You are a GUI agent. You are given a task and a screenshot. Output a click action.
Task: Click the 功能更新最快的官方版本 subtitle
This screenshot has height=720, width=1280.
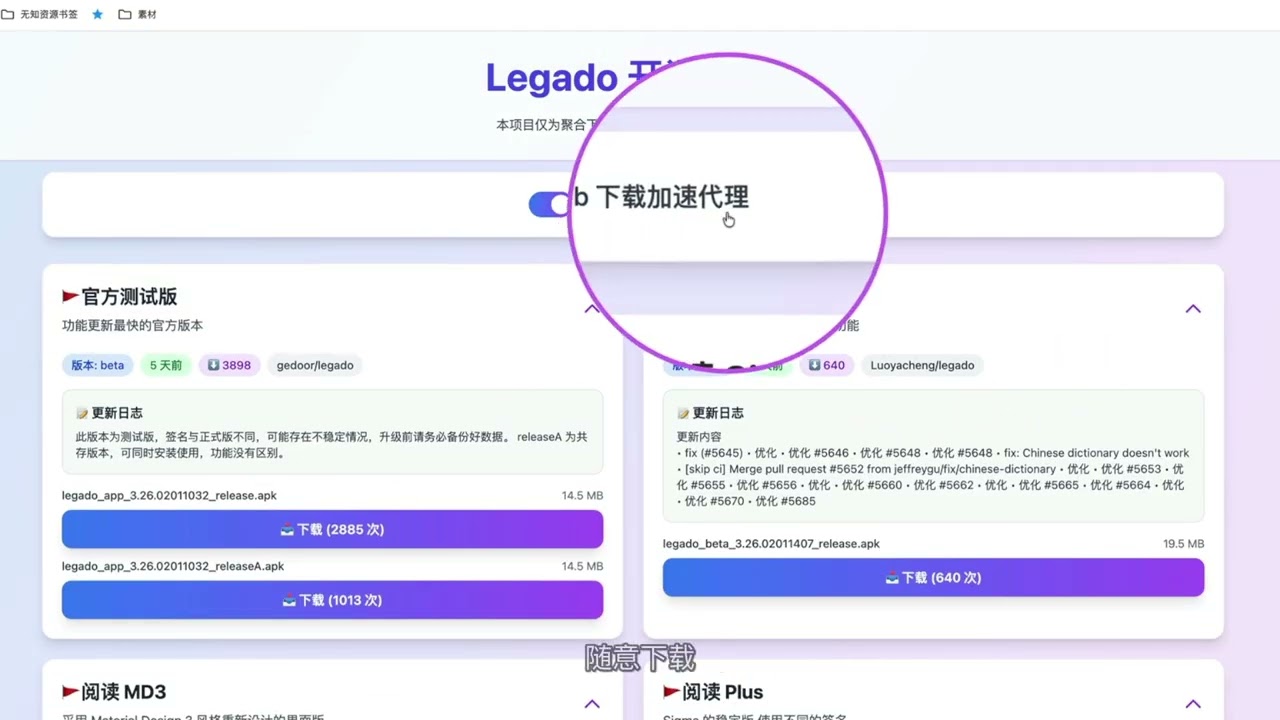(x=132, y=326)
